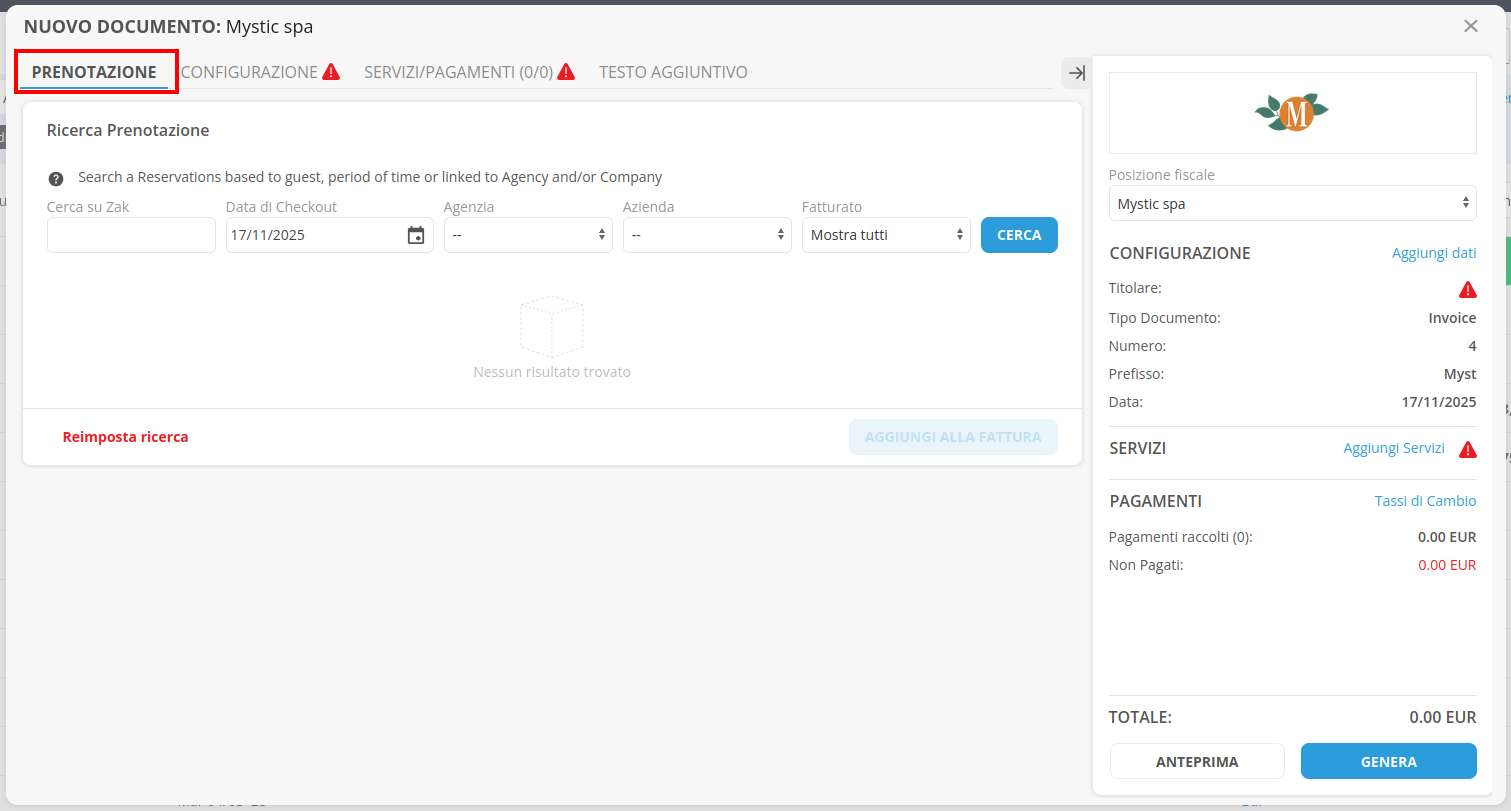Click the warning icon beside Aggiungi Servizi
This screenshot has height=811, width=1511.
pos(1467,449)
